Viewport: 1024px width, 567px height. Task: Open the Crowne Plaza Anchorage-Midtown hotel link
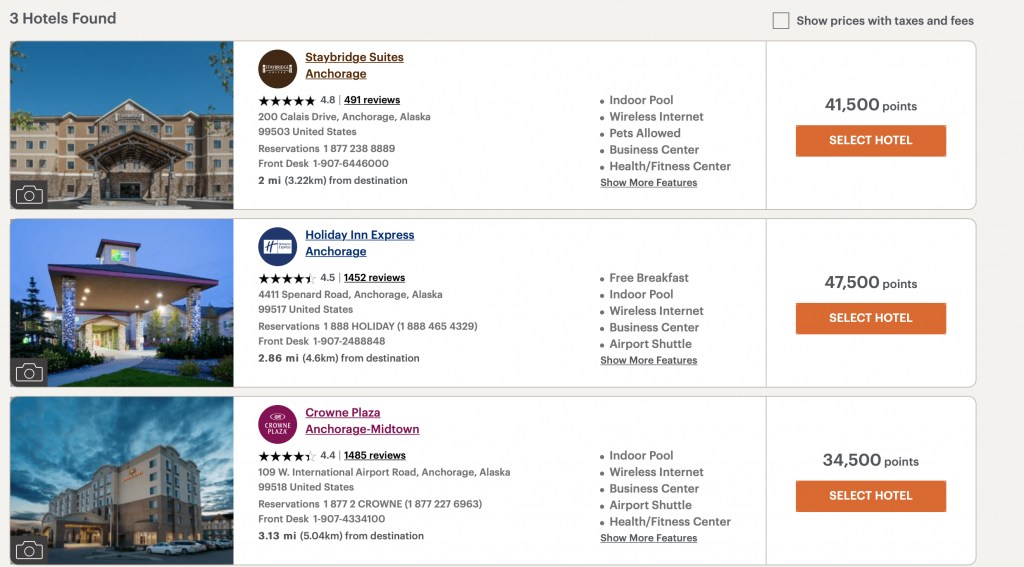362,421
